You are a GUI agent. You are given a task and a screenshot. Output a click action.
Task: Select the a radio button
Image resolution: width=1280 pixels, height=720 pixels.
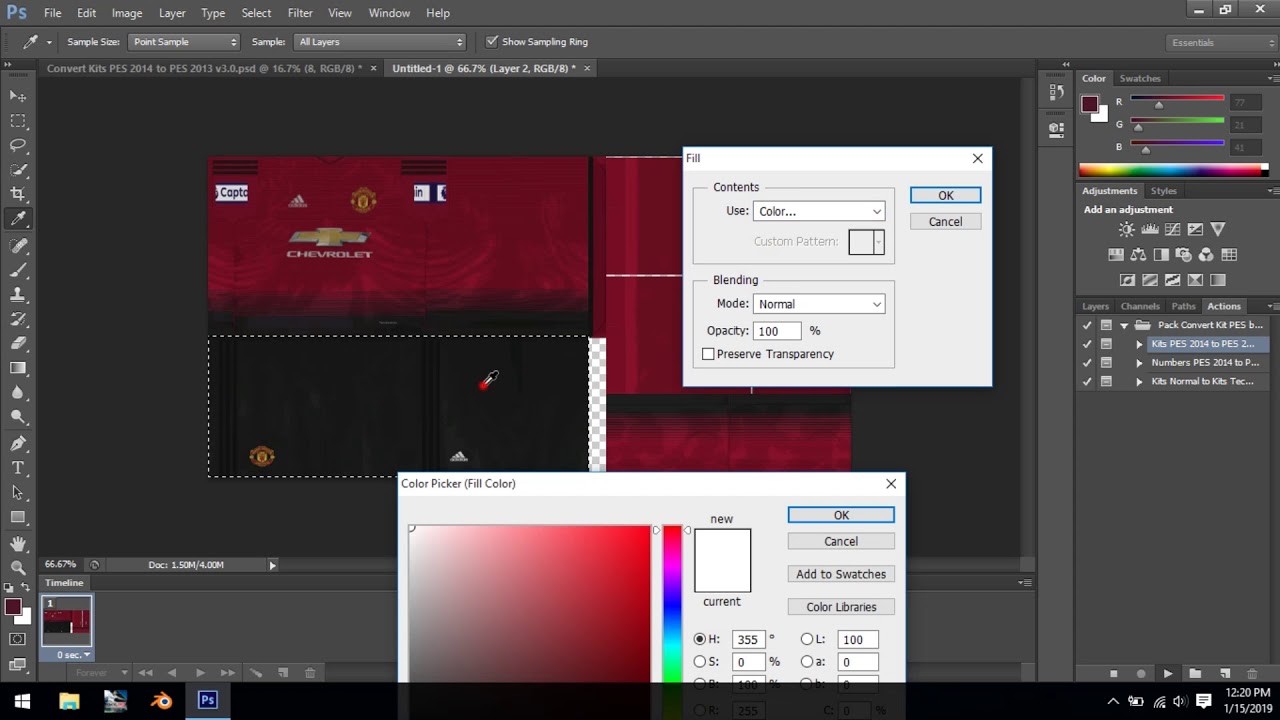click(x=807, y=662)
